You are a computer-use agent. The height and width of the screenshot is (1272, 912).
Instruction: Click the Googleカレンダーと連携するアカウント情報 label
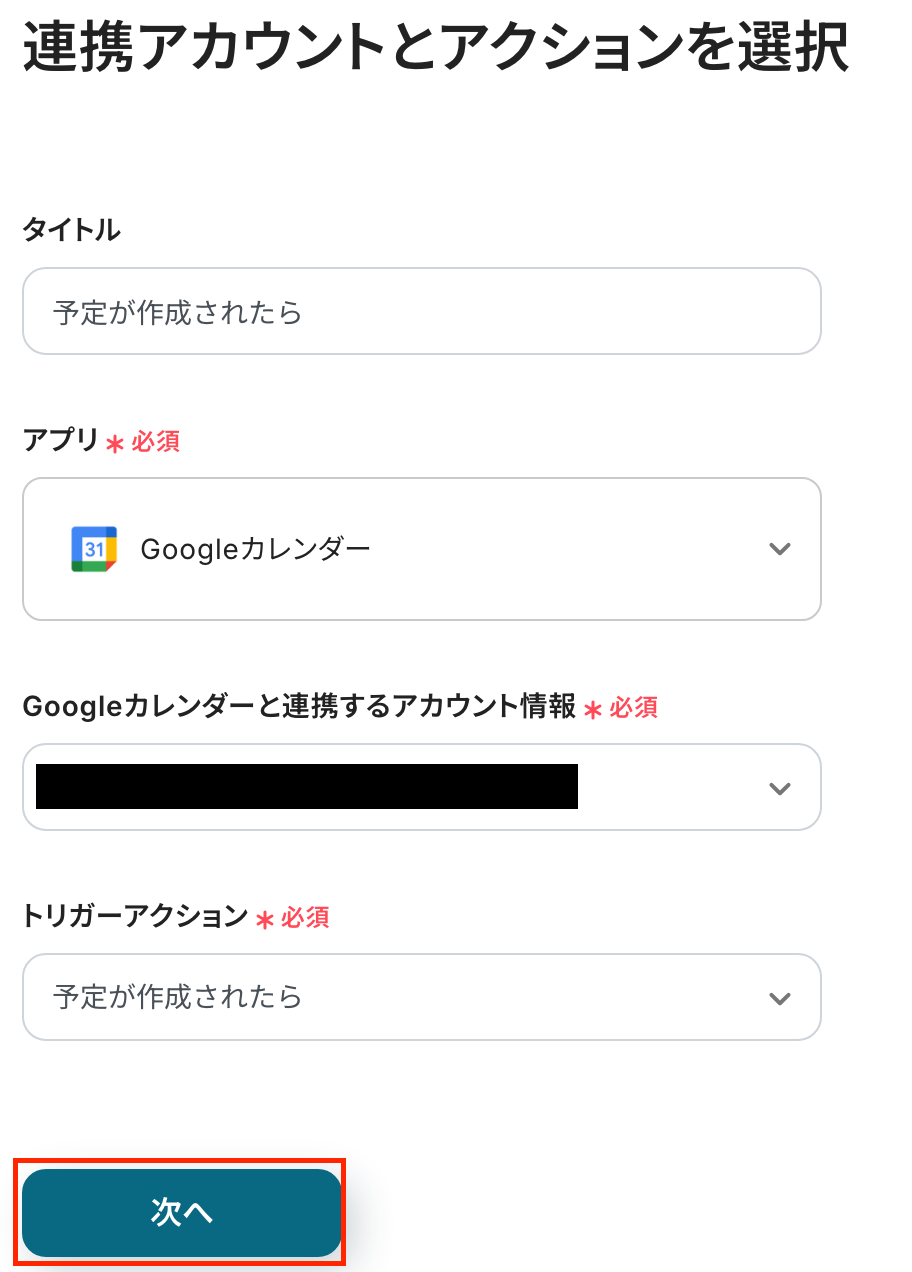[299, 707]
